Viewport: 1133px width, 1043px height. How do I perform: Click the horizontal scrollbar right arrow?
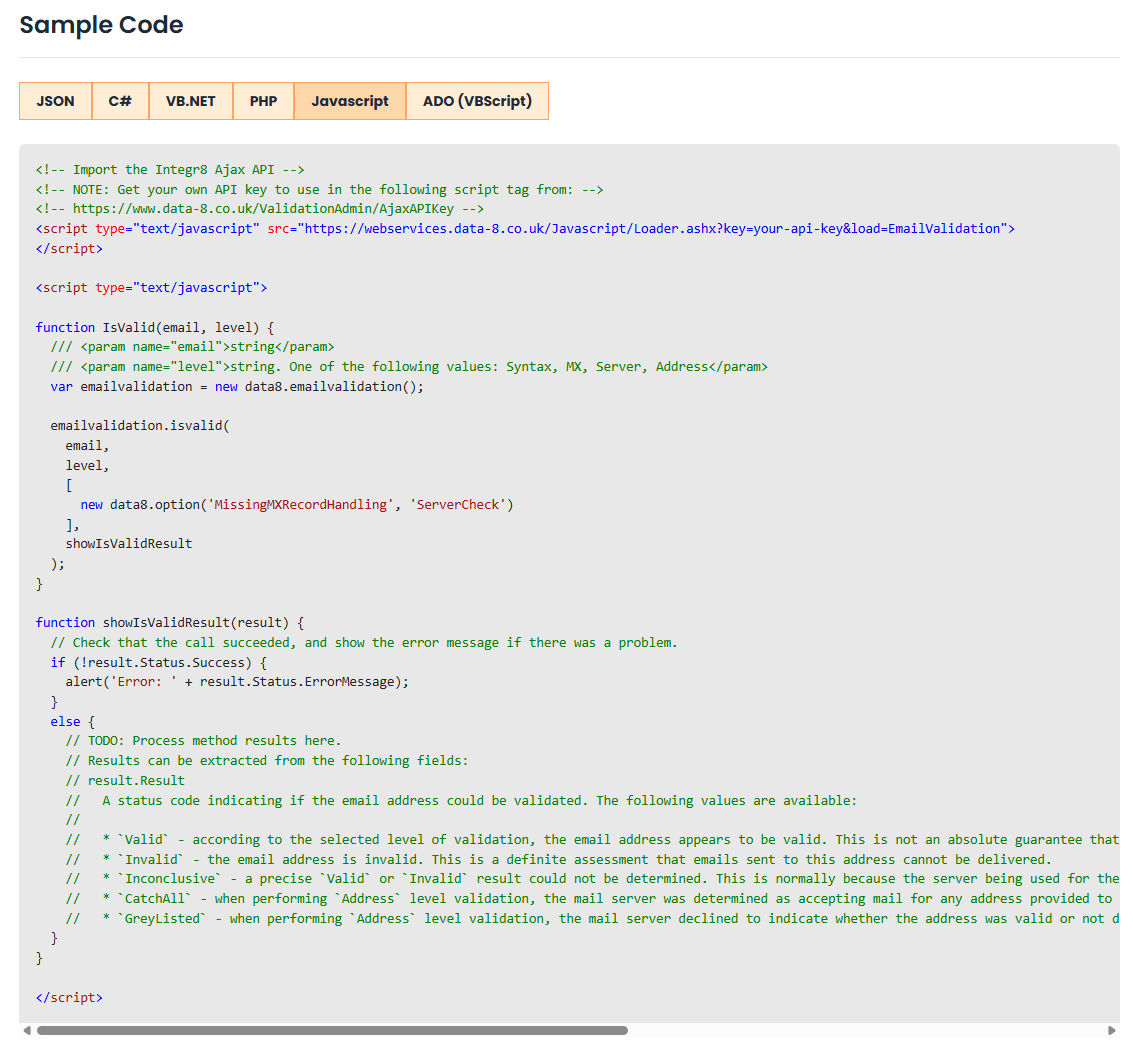point(1111,1030)
